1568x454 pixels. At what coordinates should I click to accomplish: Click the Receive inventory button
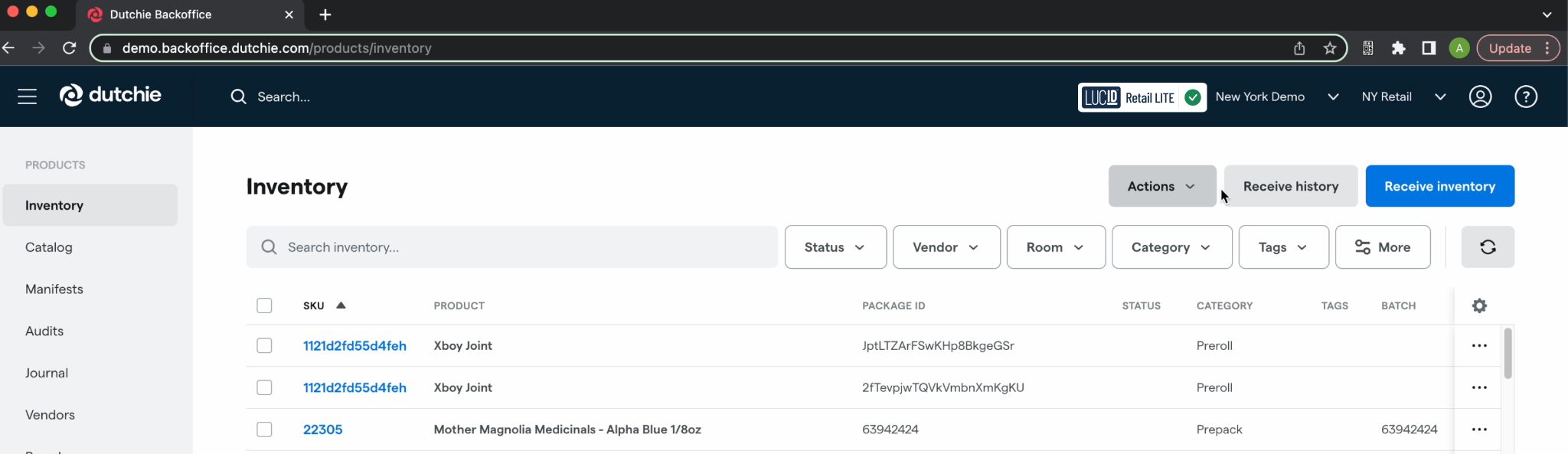tap(1439, 186)
